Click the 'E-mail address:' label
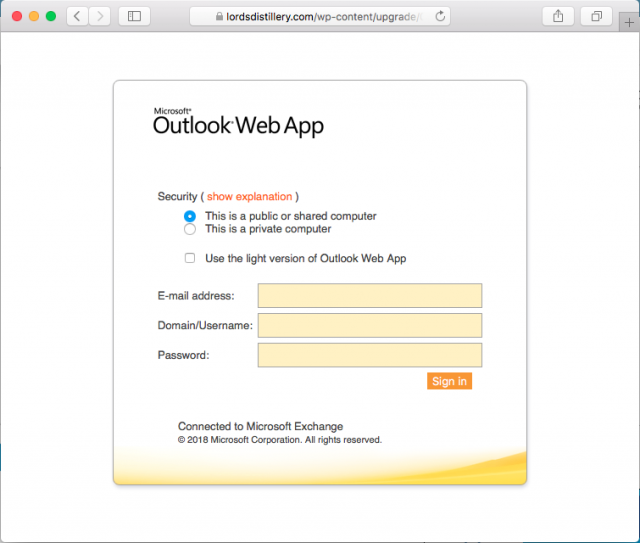The height and width of the screenshot is (543, 640). click(196, 296)
